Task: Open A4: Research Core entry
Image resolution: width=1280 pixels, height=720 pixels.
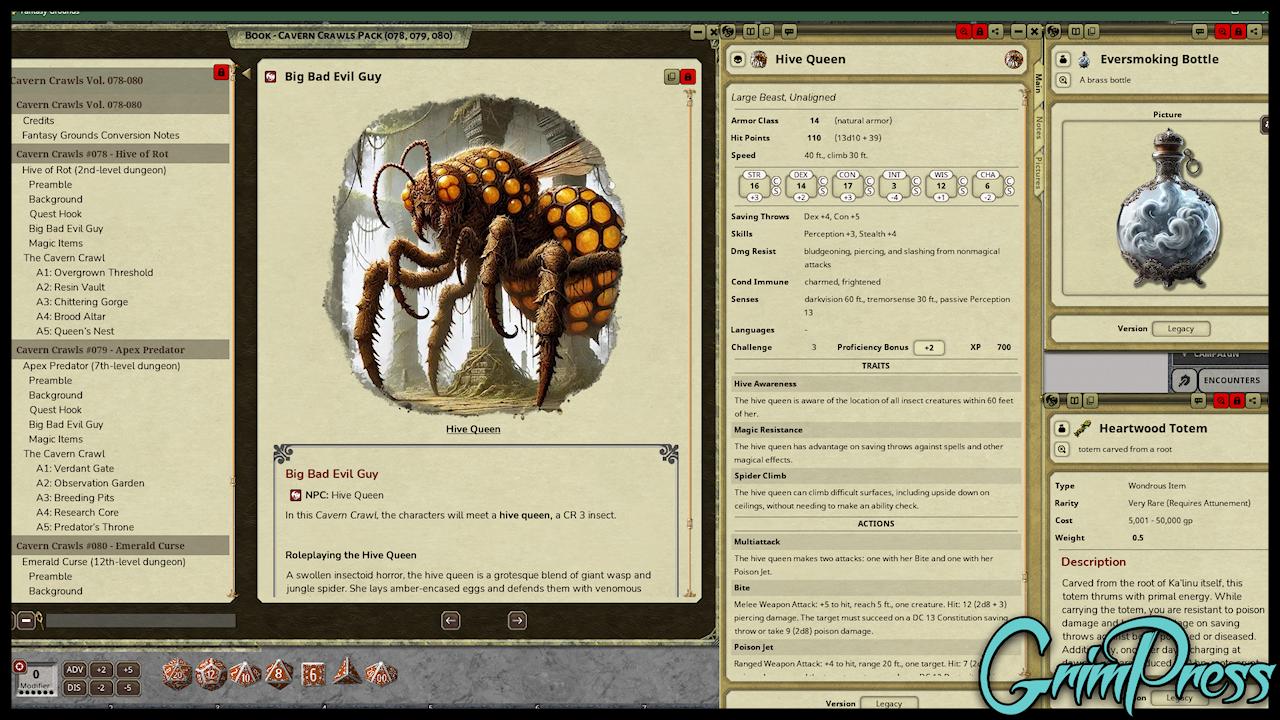Action: (77, 512)
